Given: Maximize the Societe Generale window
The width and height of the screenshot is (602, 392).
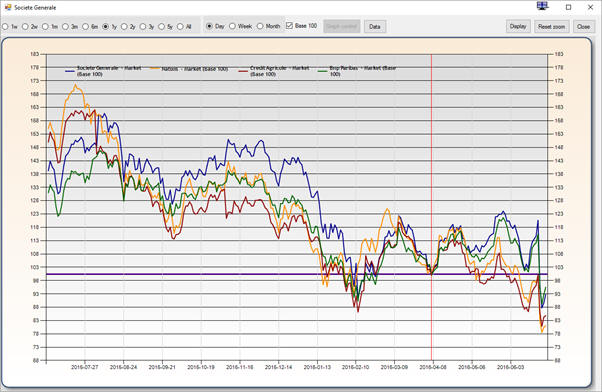Looking at the screenshot, I should click(569, 7).
